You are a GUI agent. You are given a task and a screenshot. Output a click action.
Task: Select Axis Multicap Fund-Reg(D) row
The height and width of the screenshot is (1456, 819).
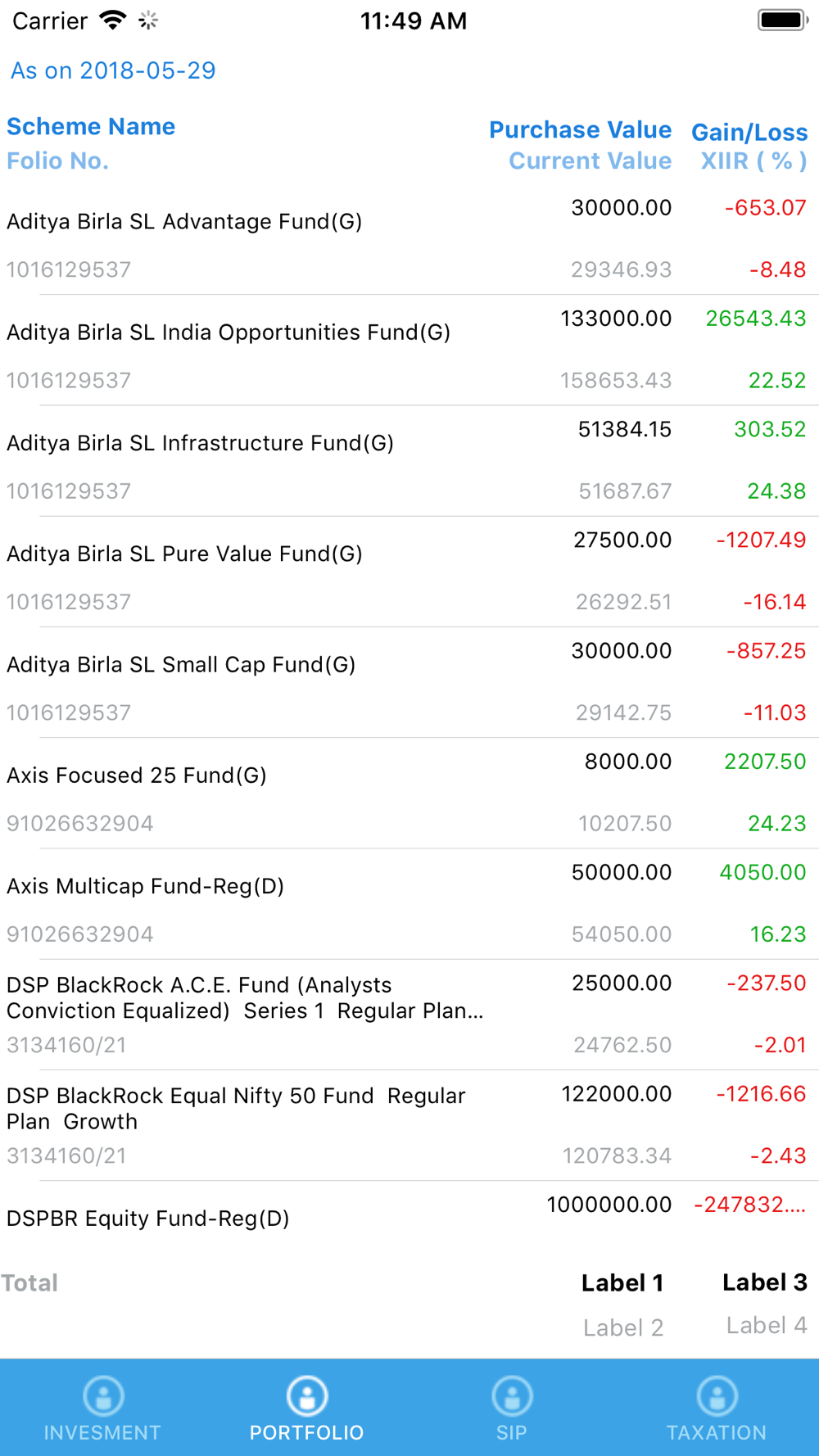point(146,886)
